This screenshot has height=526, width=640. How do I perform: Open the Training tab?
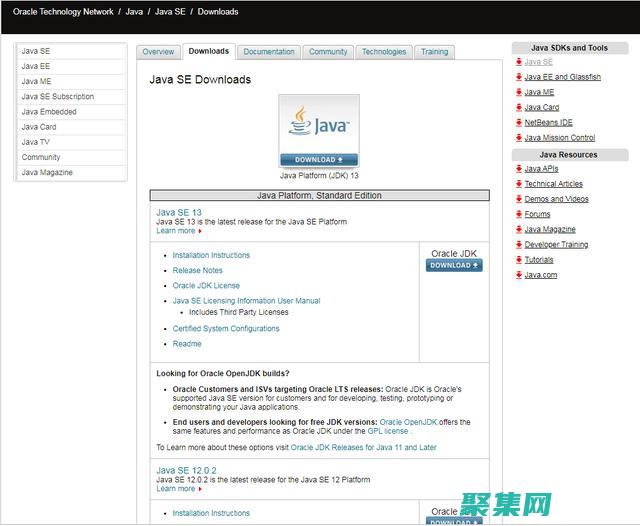[x=435, y=52]
